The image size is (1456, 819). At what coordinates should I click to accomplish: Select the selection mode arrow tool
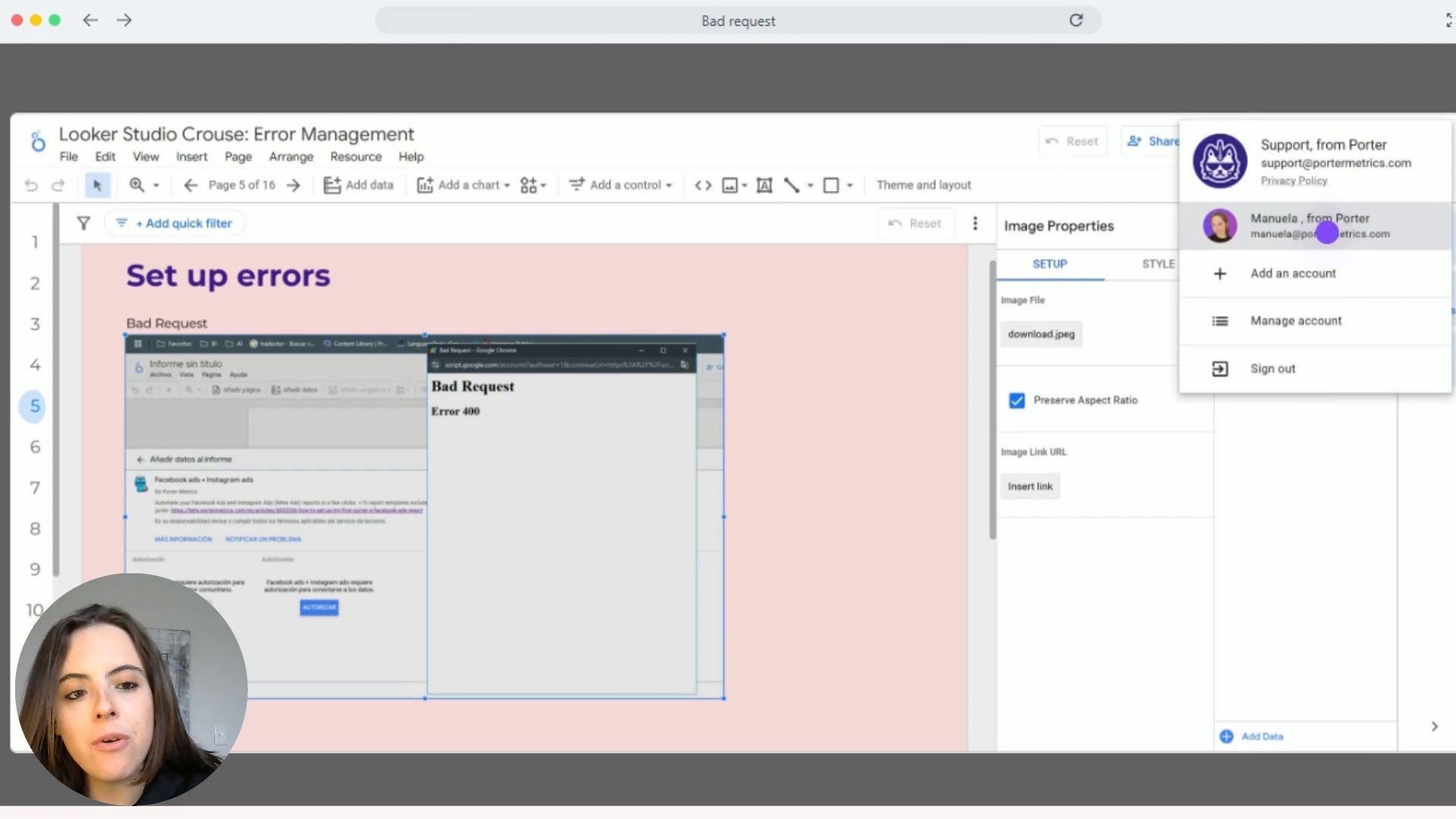(97, 185)
